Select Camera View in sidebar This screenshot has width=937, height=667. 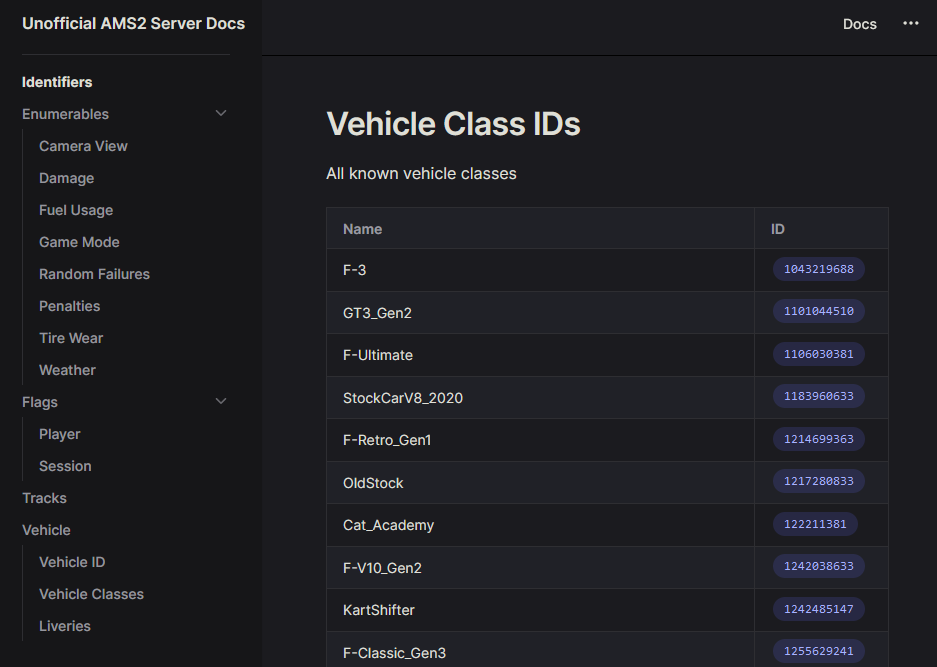(x=83, y=146)
